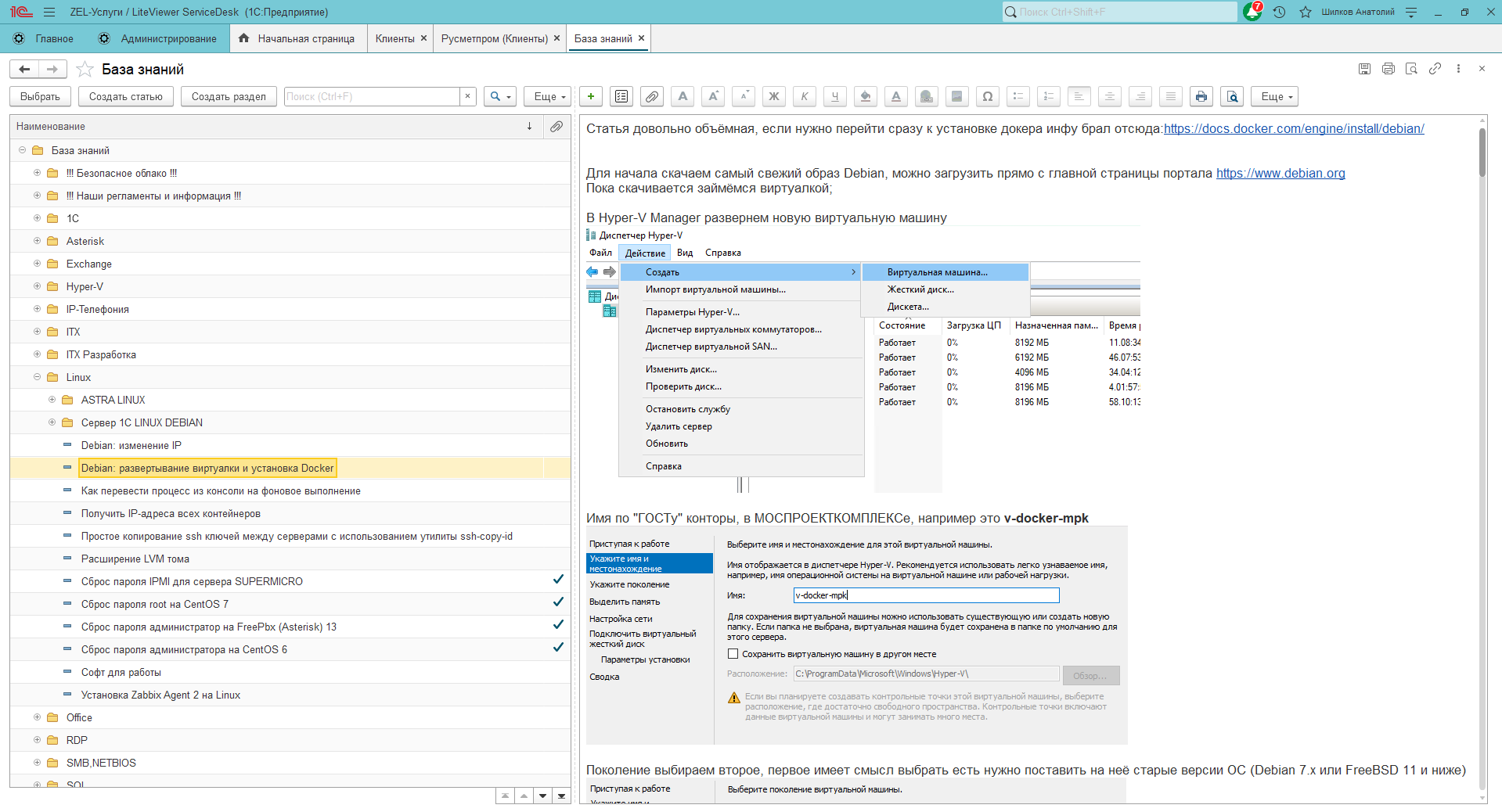The image size is (1502, 812).
Task: Expand the Hyper-V folder
Action: pyautogui.click(x=37, y=286)
